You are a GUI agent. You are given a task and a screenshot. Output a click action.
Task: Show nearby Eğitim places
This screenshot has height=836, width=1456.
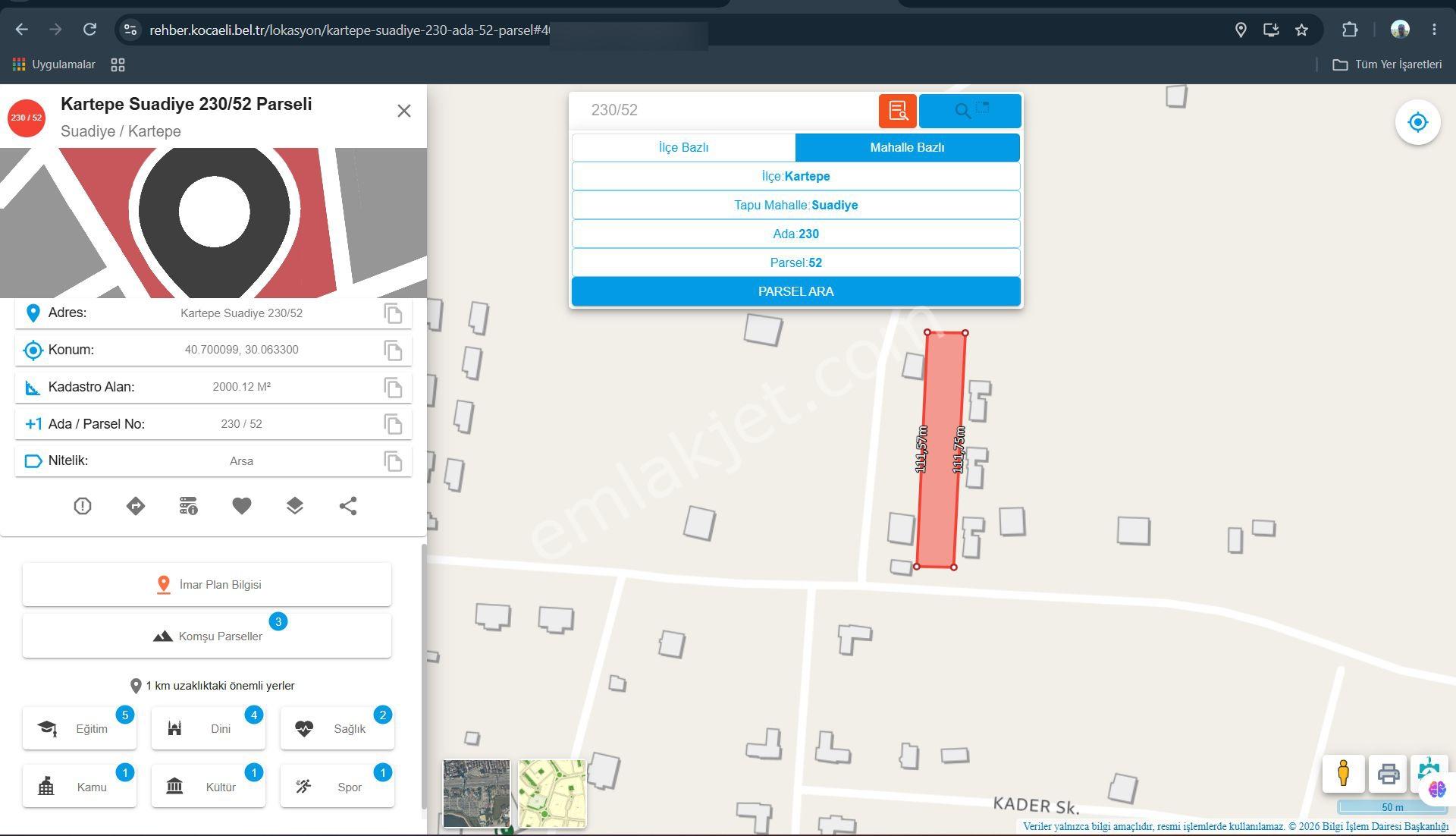point(80,729)
